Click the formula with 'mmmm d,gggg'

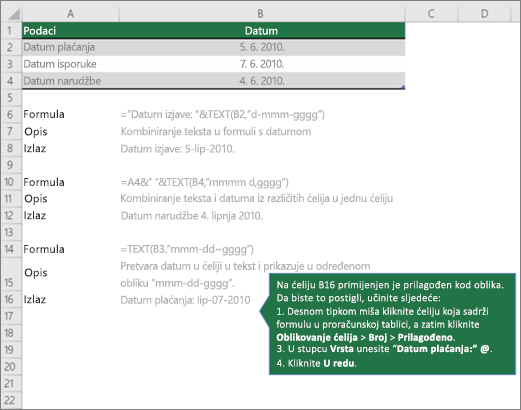[x=204, y=182]
